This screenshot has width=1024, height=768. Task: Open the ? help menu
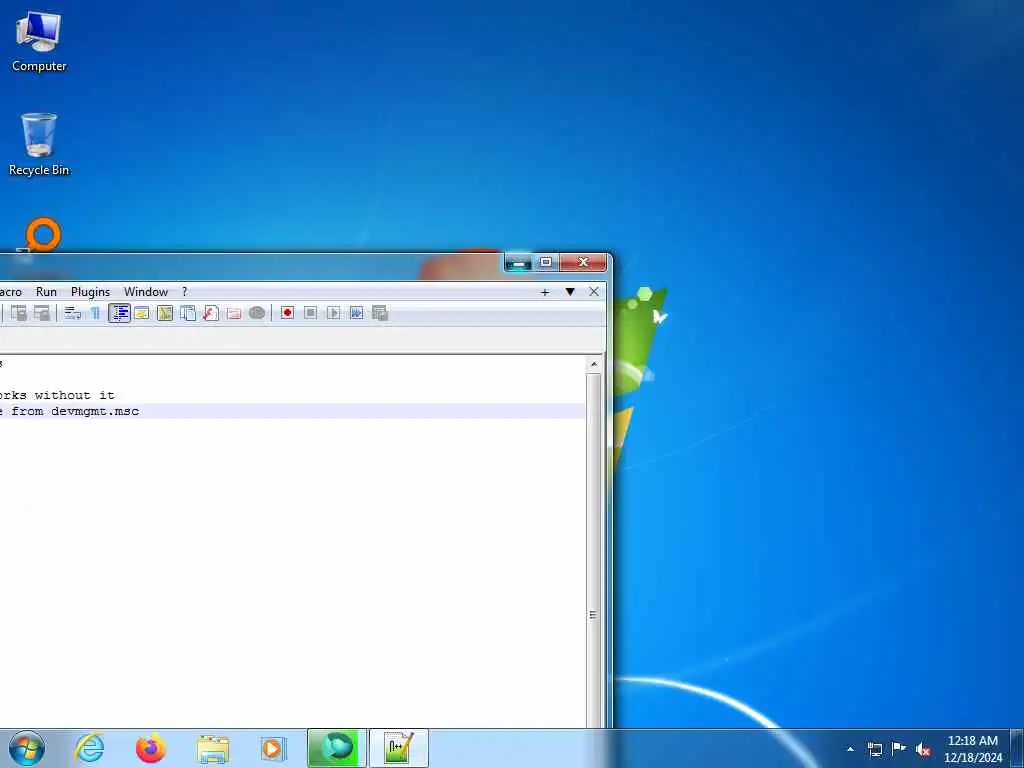pyautogui.click(x=184, y=292)
